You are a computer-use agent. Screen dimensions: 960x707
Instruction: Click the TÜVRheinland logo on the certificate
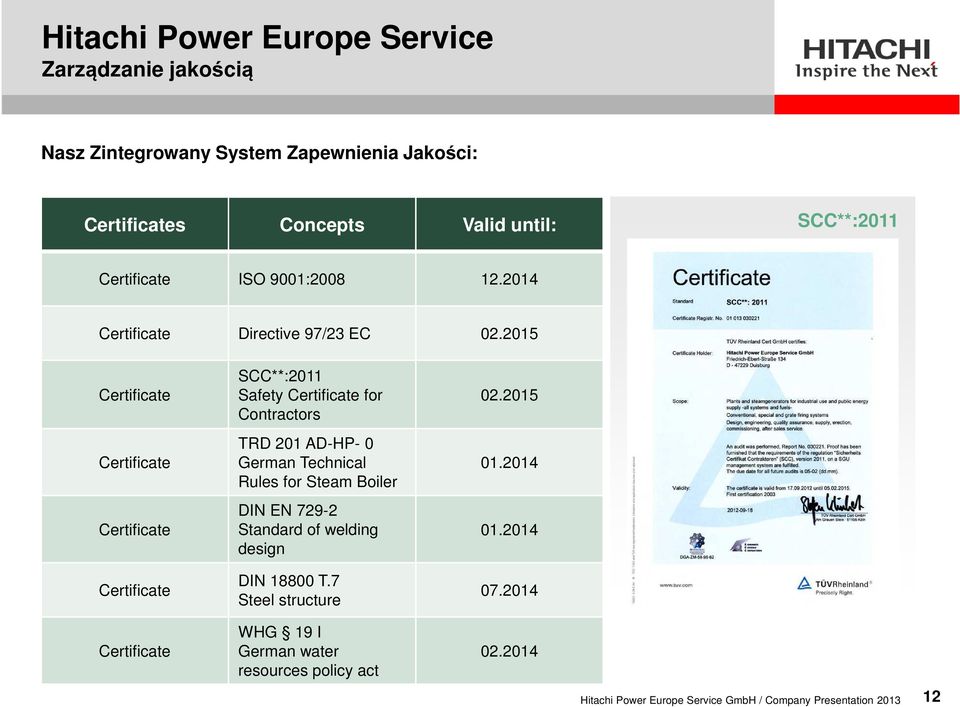[x=834, y=586]
